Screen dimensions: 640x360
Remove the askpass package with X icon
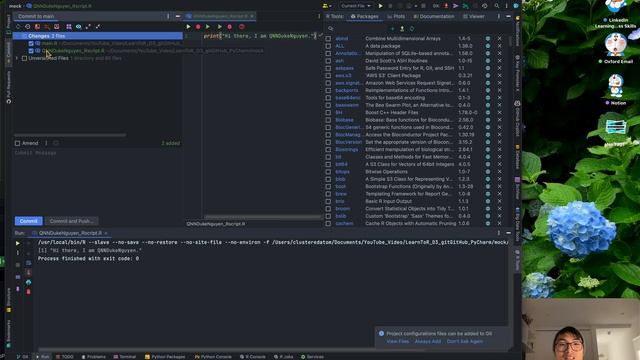pos(499,68)
